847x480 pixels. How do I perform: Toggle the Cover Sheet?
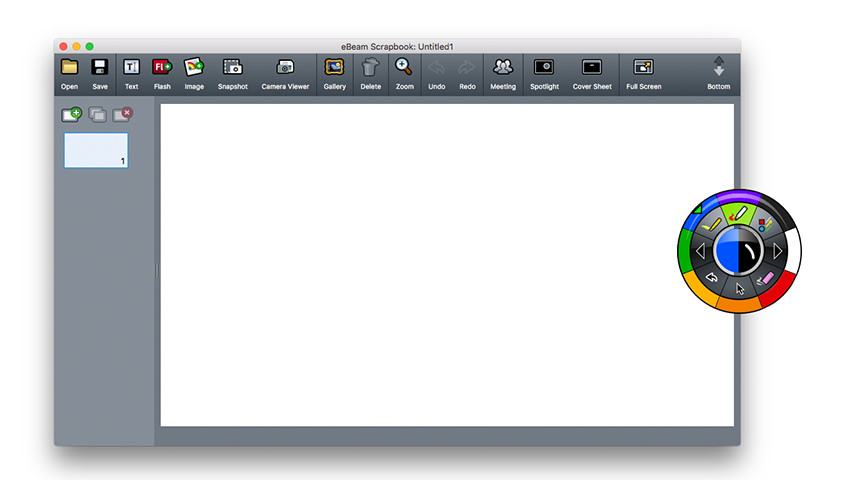pyautogui.click(x=592, y=67)
